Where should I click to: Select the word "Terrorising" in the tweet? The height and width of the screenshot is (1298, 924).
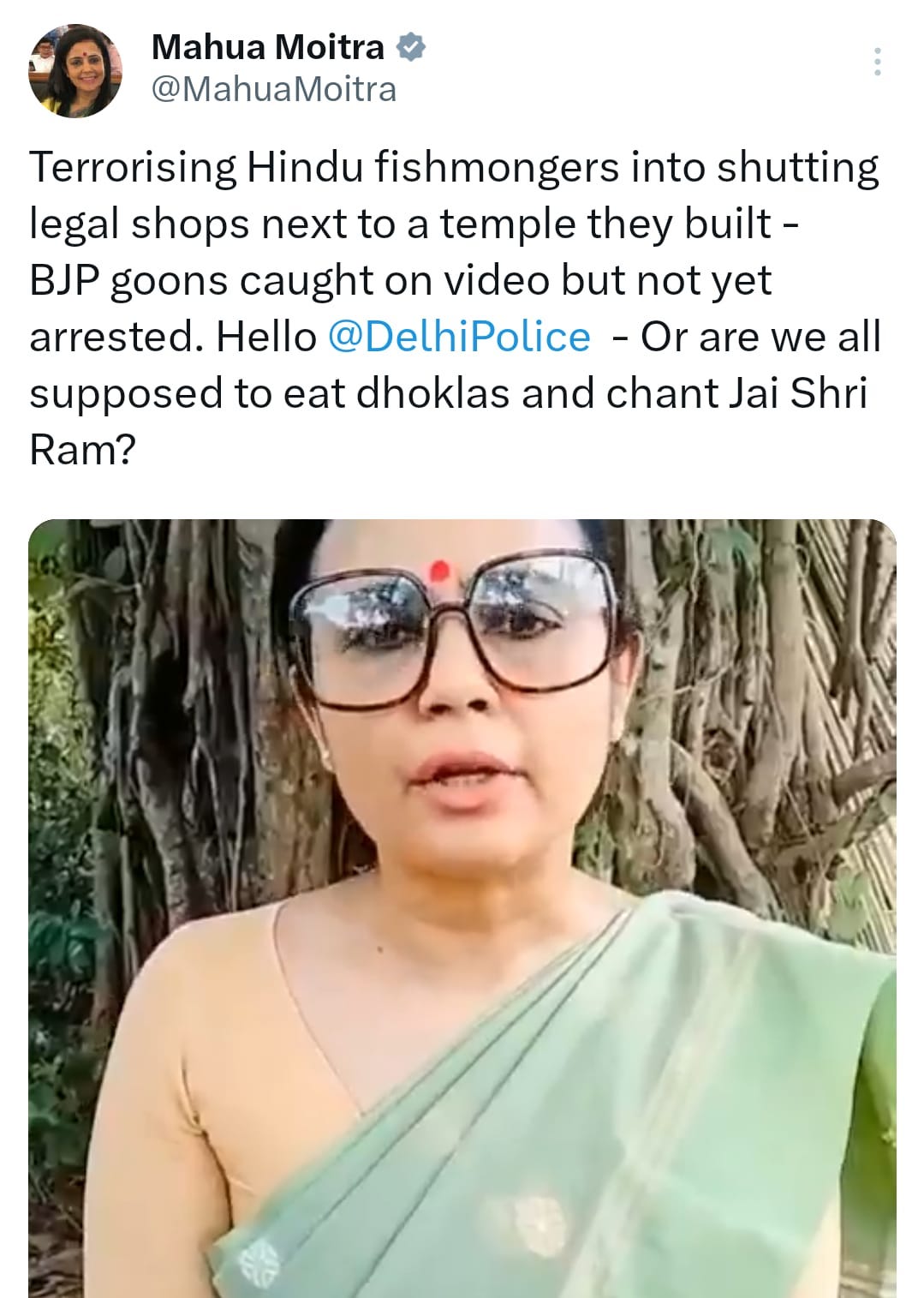(x=133, y=167)
